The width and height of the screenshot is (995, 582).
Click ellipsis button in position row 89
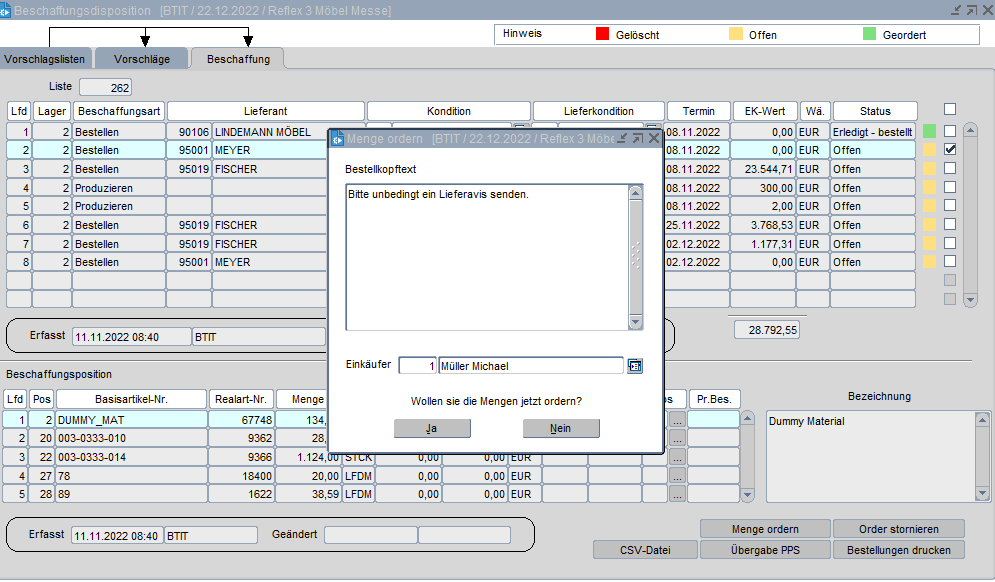[679, 494]
